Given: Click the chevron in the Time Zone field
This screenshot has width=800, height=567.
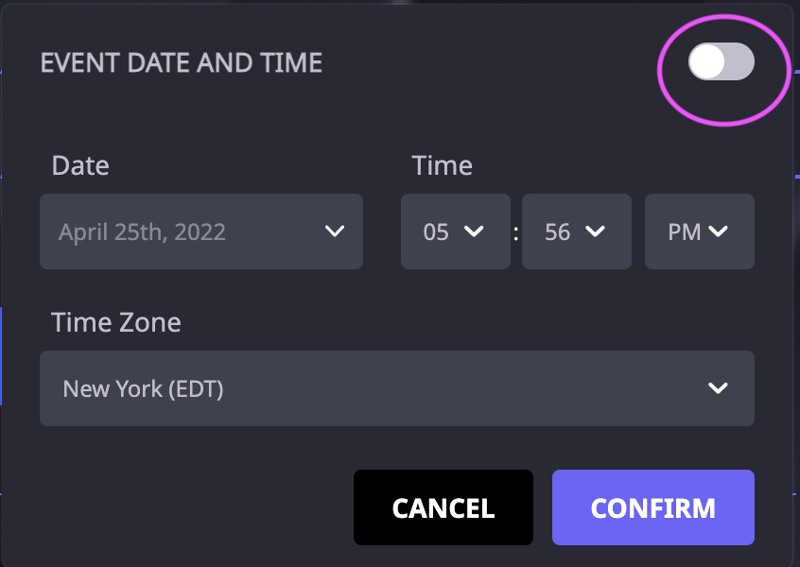Looking at the screenshot, I should tap(717, 388).
